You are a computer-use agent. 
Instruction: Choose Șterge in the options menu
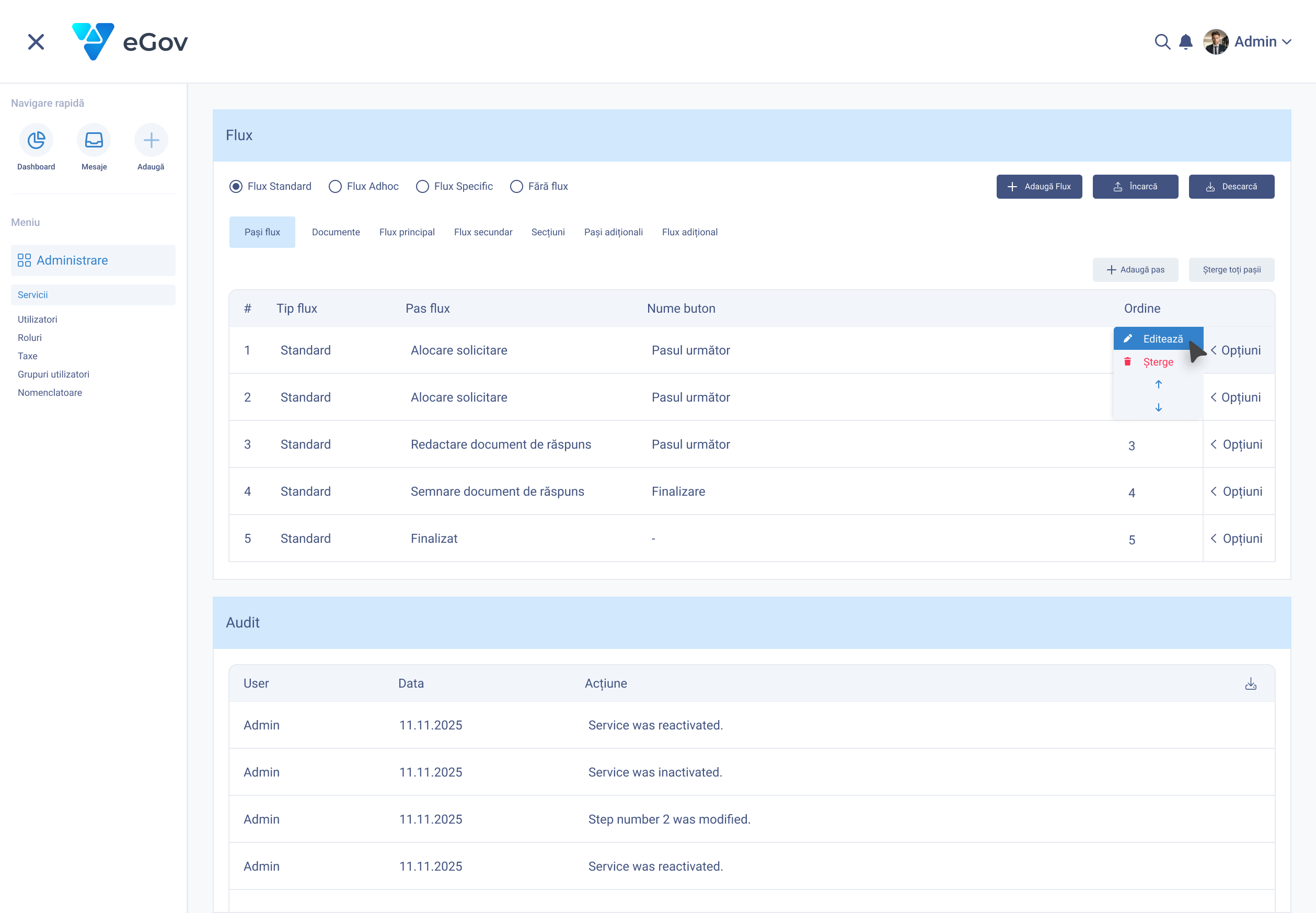tap(1158, 362)
